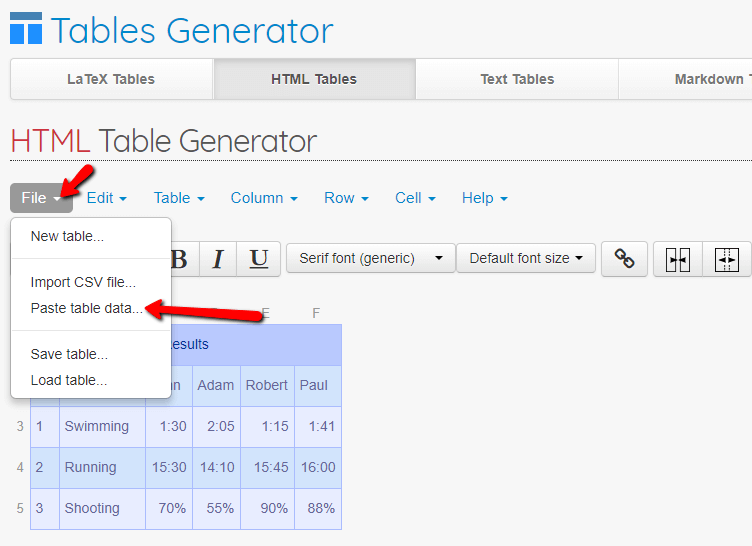This screenshot has height=546, width=752.
Task: Click the row 4 number header
Action: [x=20, y=467]
